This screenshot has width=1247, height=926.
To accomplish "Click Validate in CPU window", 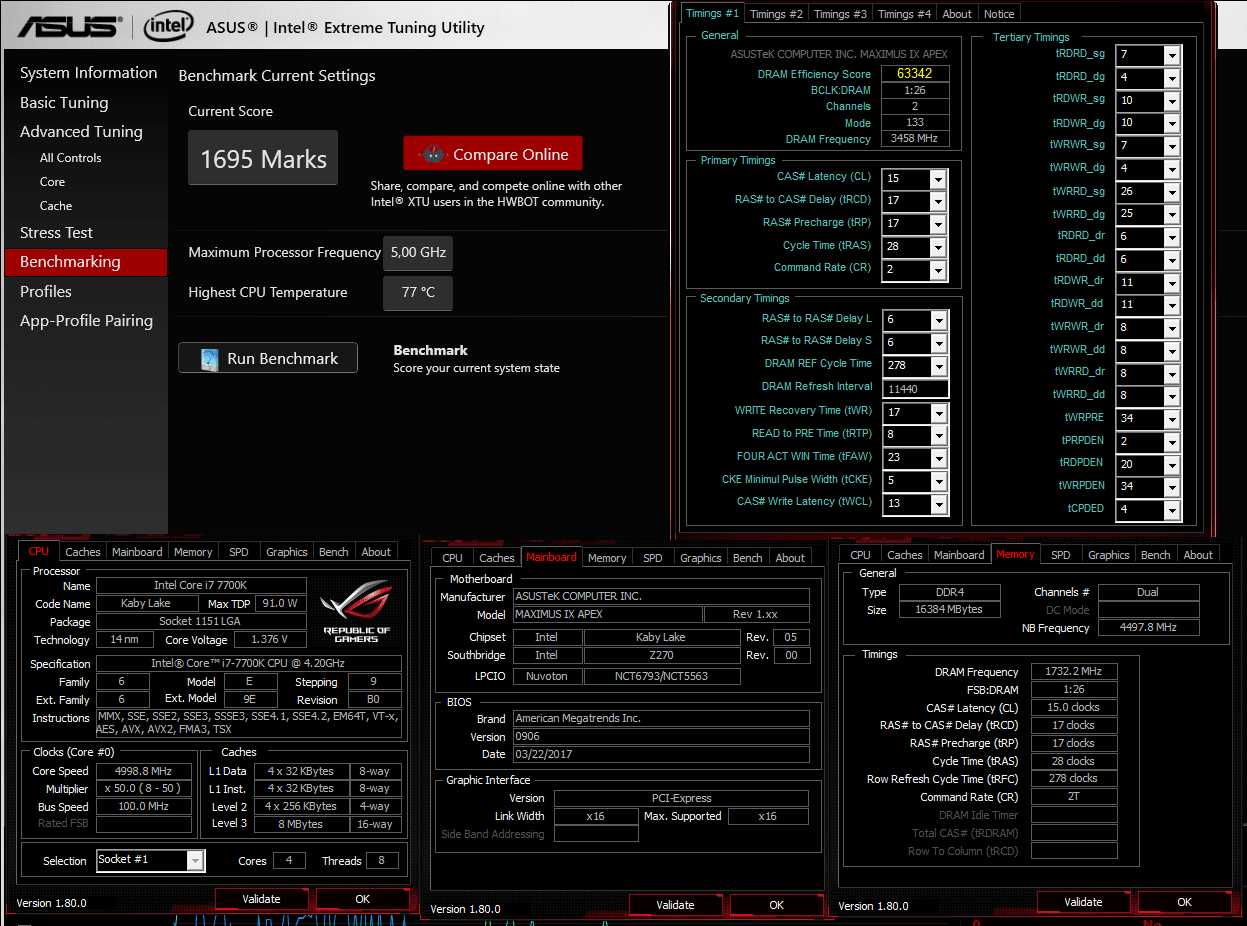I will [262, 899].
